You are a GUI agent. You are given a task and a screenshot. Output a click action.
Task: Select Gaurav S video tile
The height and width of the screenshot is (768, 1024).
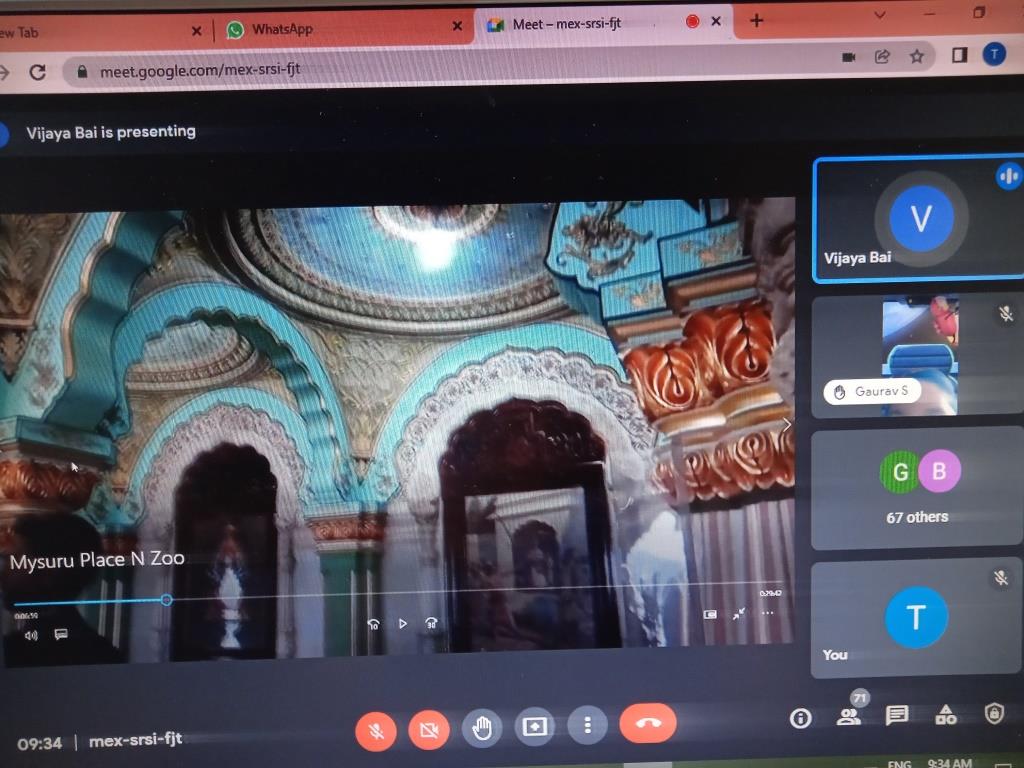[918, 356]
